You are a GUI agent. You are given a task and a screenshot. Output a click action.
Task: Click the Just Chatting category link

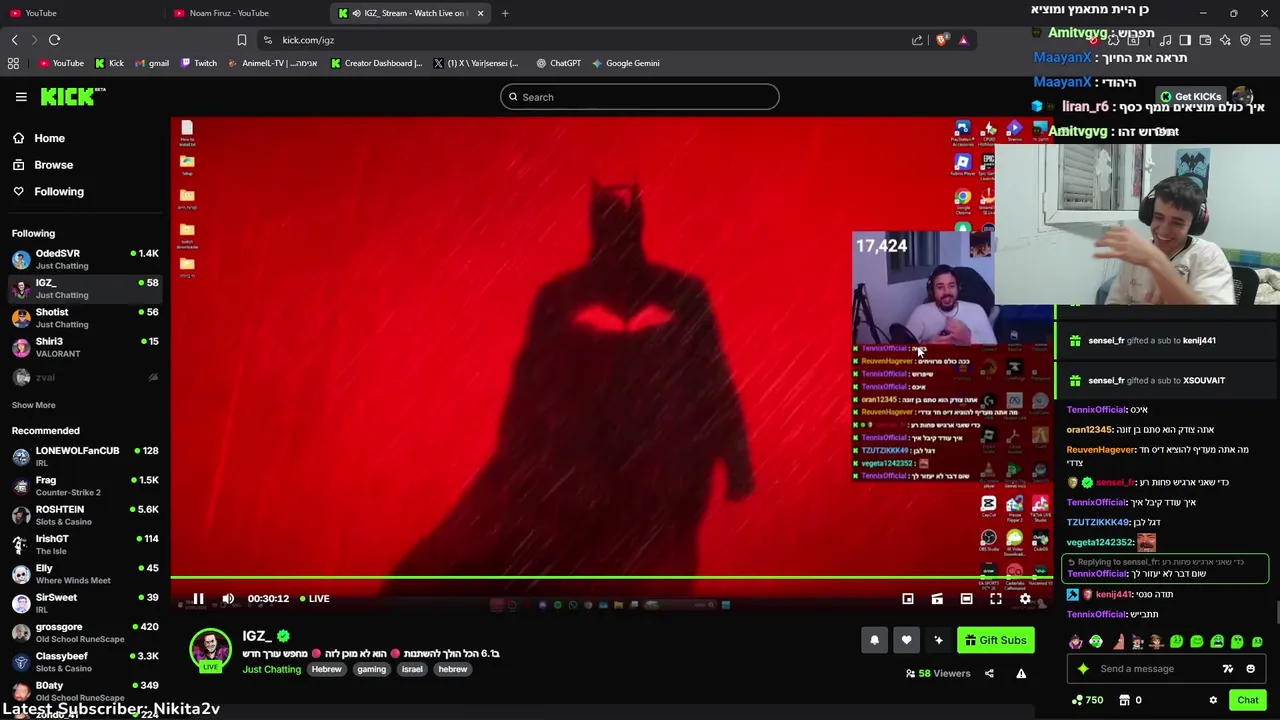271,669
